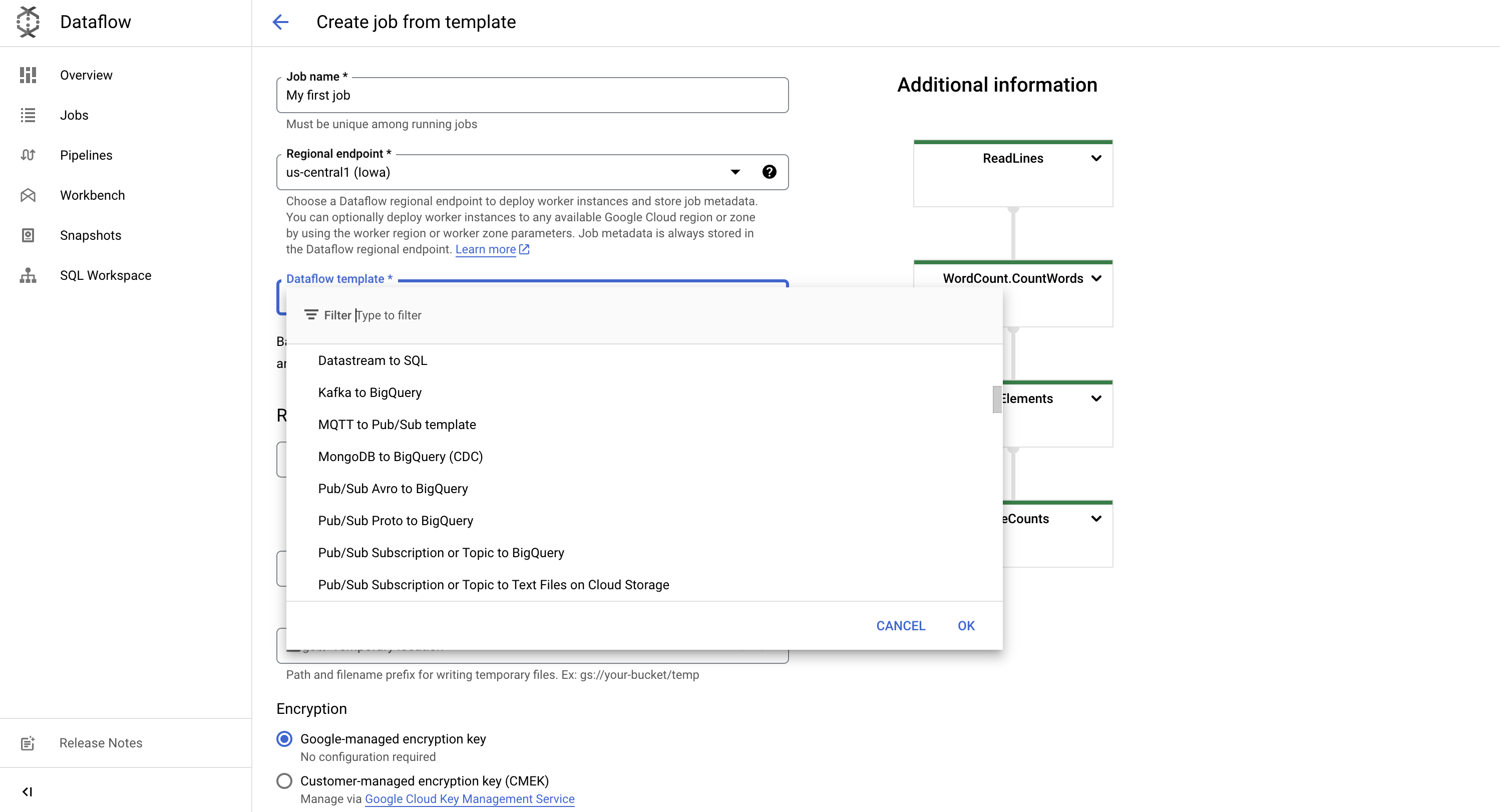Open the Regional endpoint dropdown
Screen dimensions: 1500x812
735,172
